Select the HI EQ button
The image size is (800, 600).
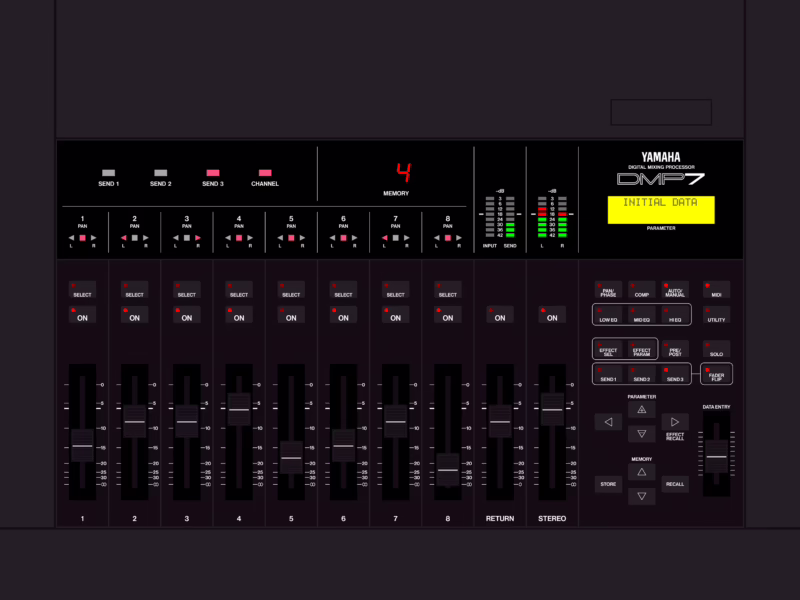coord(675,314)
